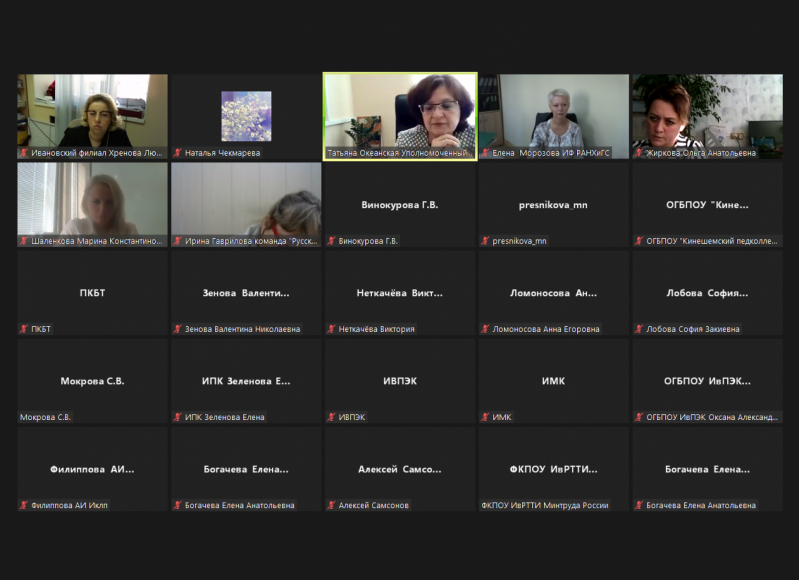The width and height of the screenshot is (799, 580).
Task: Select Наталья Чекмарева's flower profile picture tile
Action: point(246,115)
